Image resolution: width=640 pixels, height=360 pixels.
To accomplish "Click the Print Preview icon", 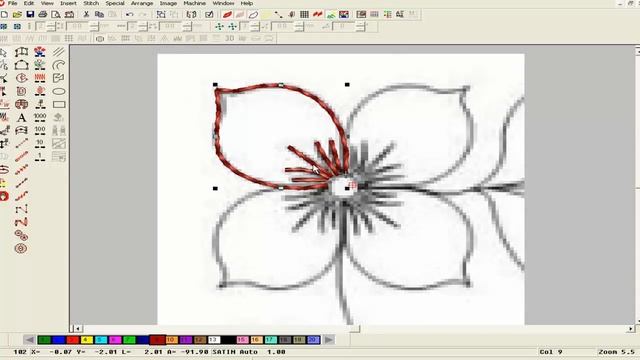I will [56, 15].
